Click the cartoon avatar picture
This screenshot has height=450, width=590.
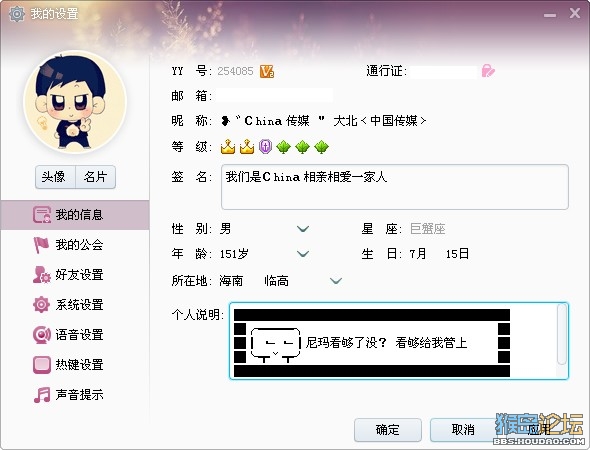point(75,102)
